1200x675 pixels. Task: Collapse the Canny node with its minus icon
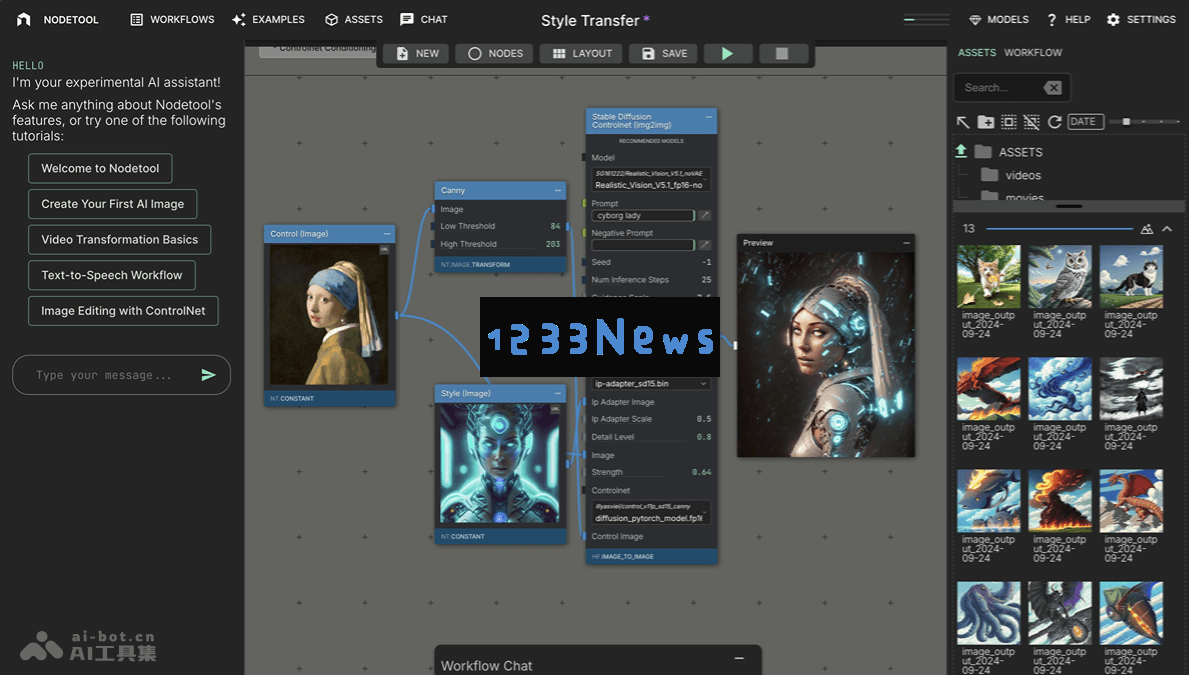(x=556, y=190)
